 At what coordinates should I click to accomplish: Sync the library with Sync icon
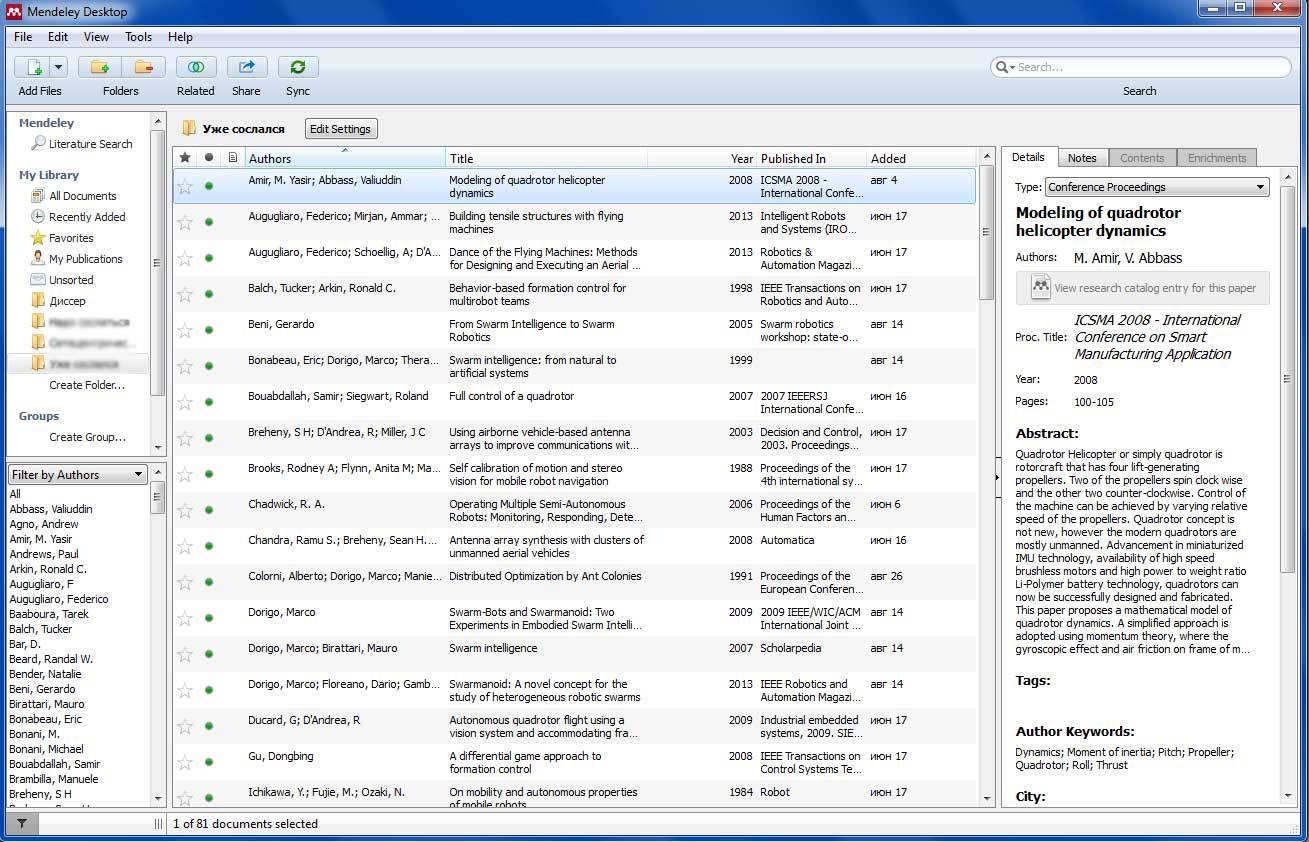click(x=298, y=67)
